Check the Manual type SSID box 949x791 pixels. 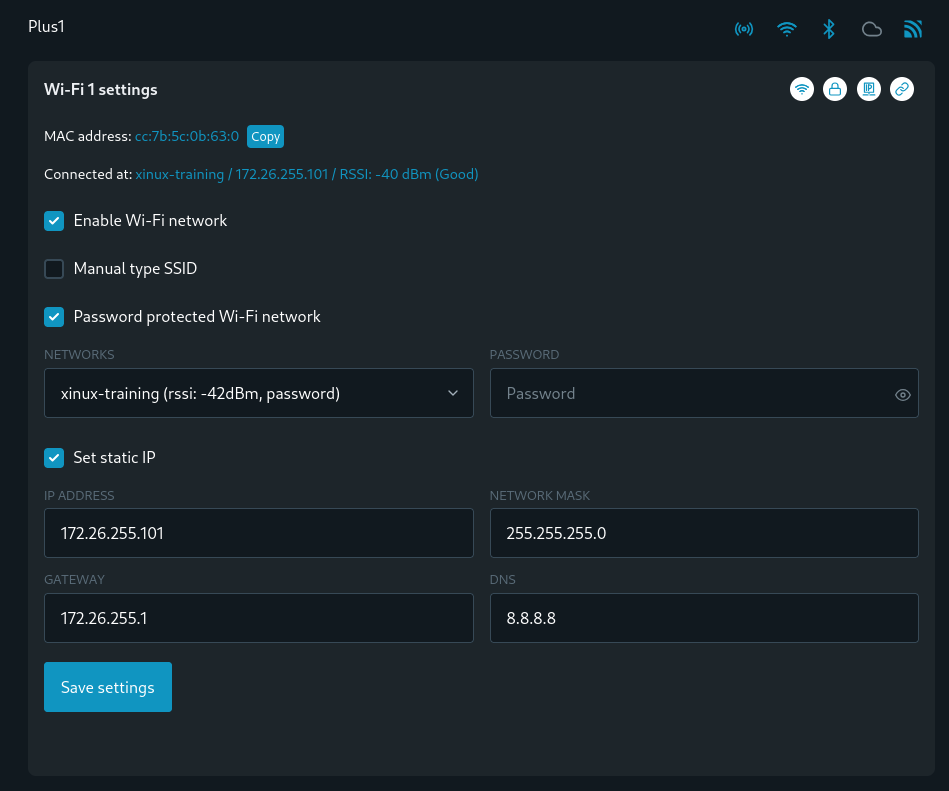(54, 269)
